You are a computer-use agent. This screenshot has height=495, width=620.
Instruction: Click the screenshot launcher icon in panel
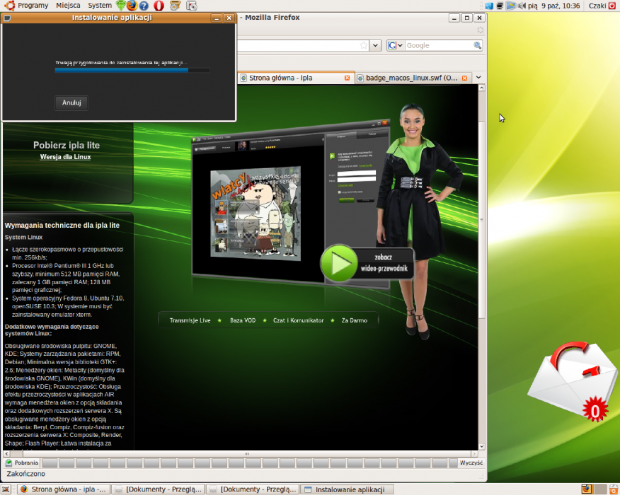[x=191, y=6]
